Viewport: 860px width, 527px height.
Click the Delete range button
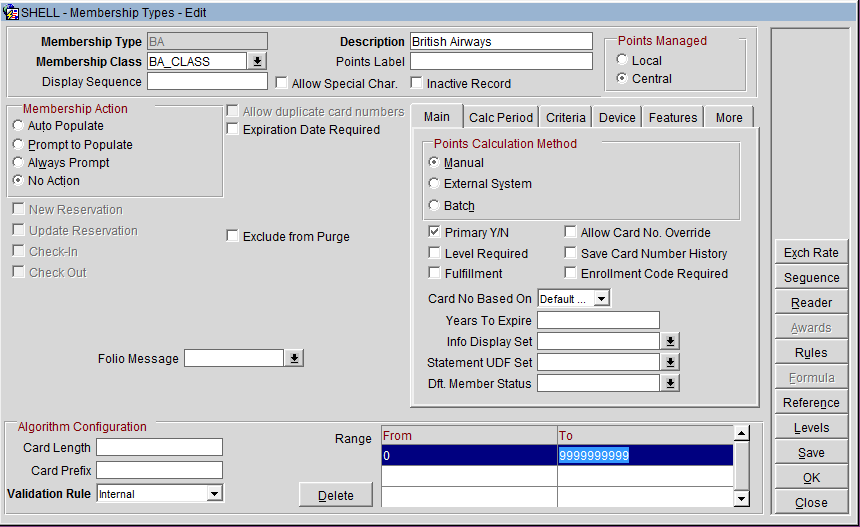point(336,495)
